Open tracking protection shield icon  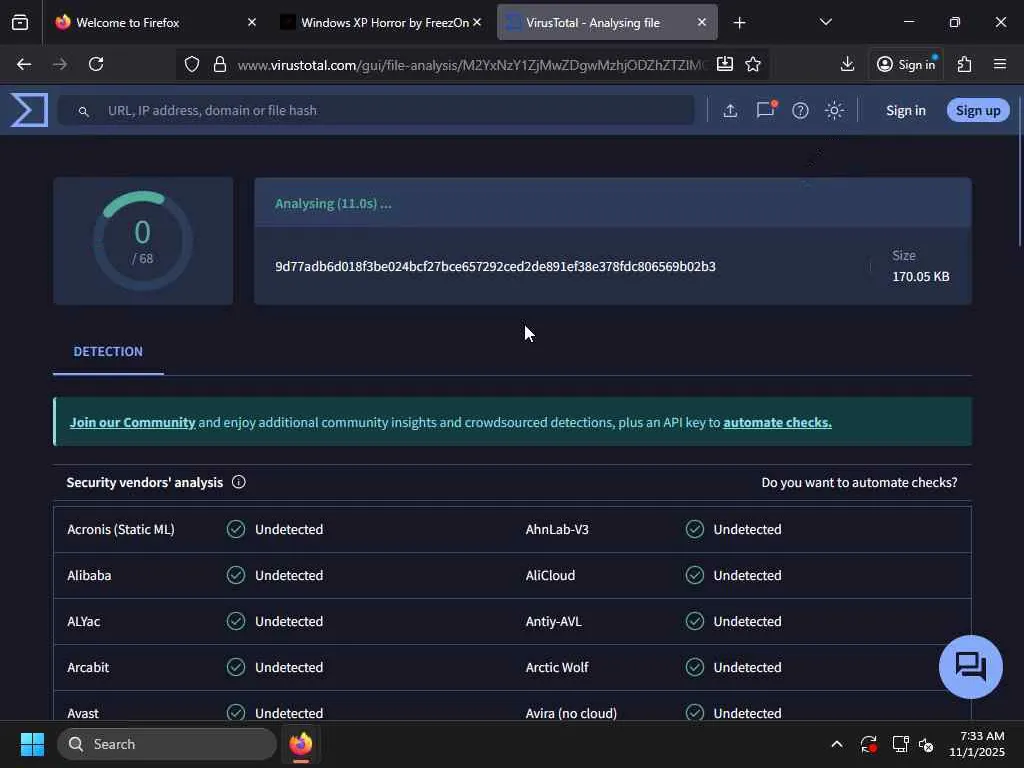[191, 64]
